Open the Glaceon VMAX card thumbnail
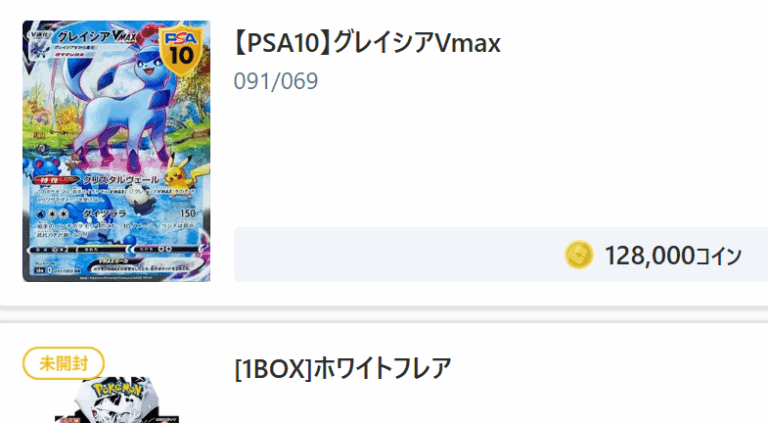Viewport: 768px width, 423px height. pos(116,151)
